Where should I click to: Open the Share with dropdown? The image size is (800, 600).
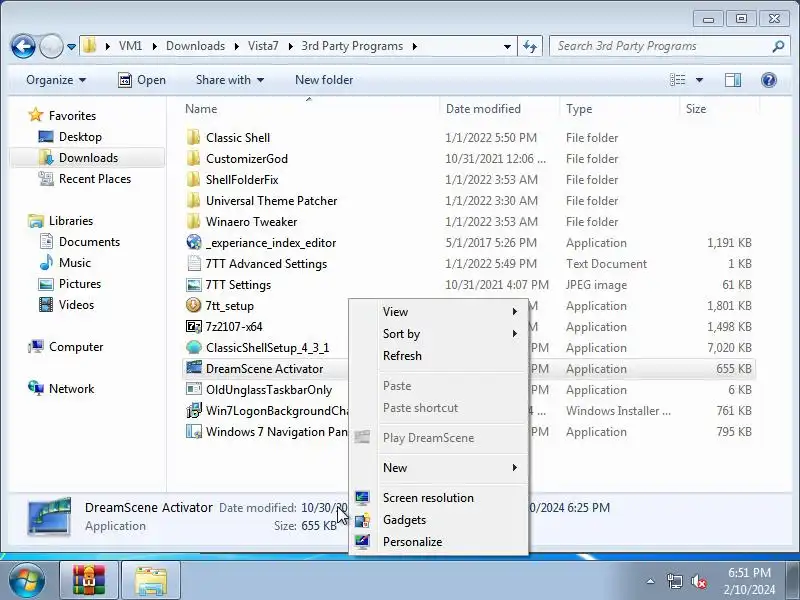tap(230, 80)
